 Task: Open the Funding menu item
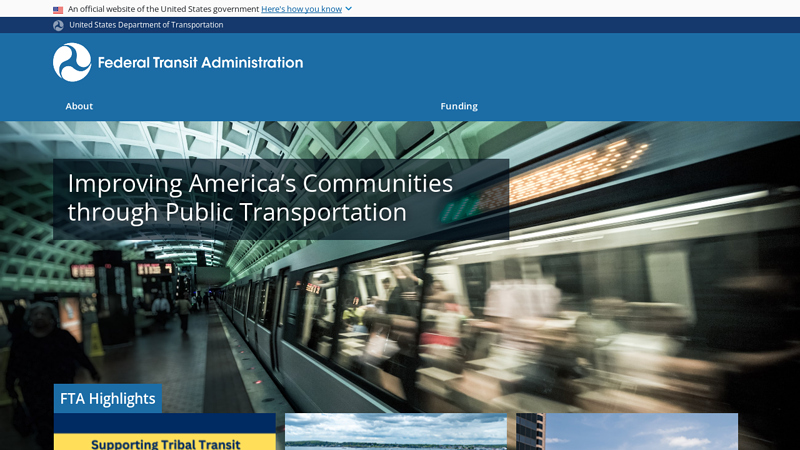tap(459, 106)
